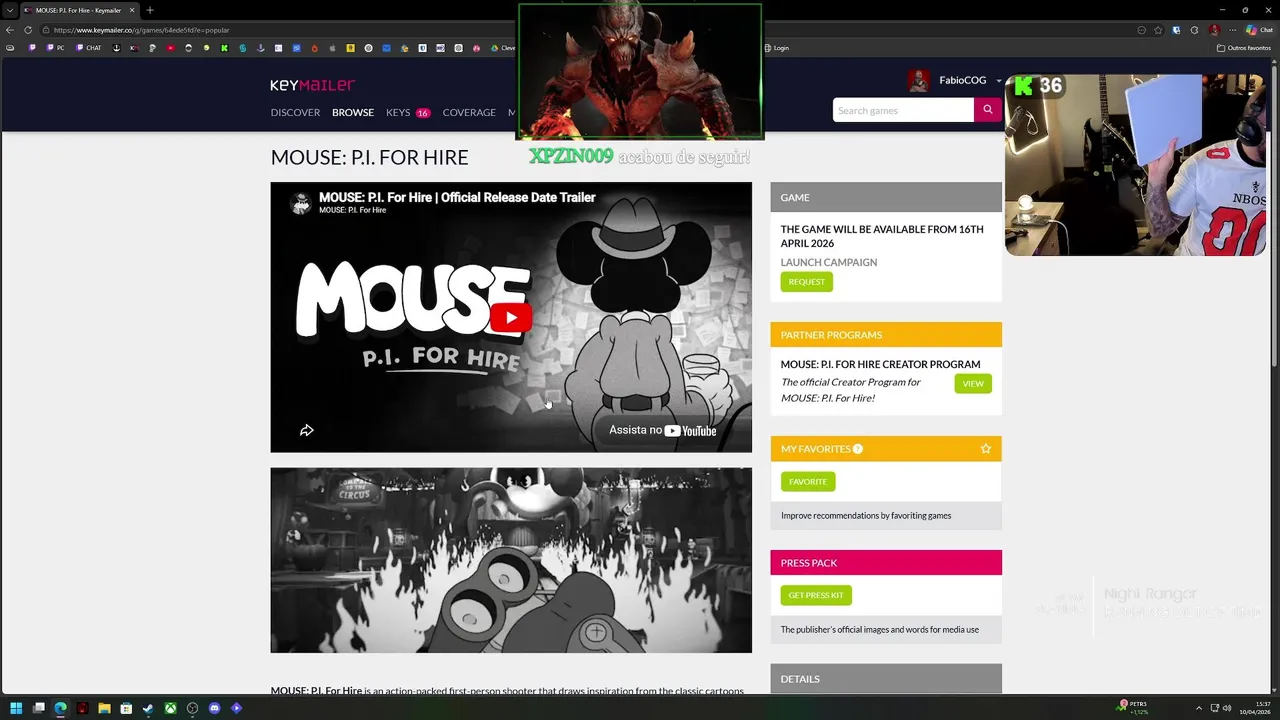Open the FabioCOG profile avatar
The height and width of the screenshot is (720, 1280).
(918, 81)
